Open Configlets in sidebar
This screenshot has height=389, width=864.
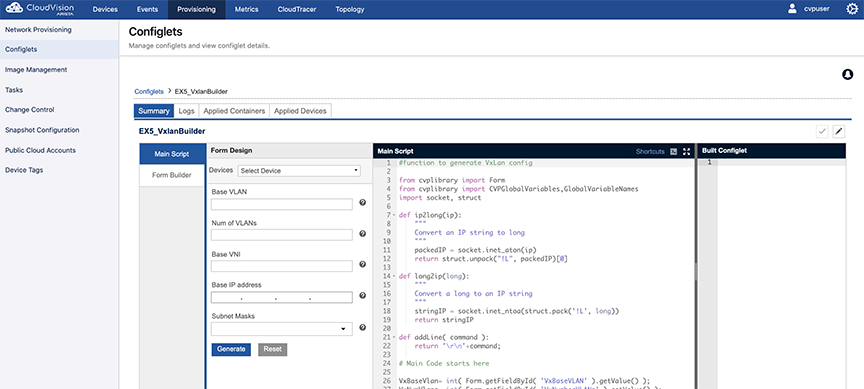point(60,49)
